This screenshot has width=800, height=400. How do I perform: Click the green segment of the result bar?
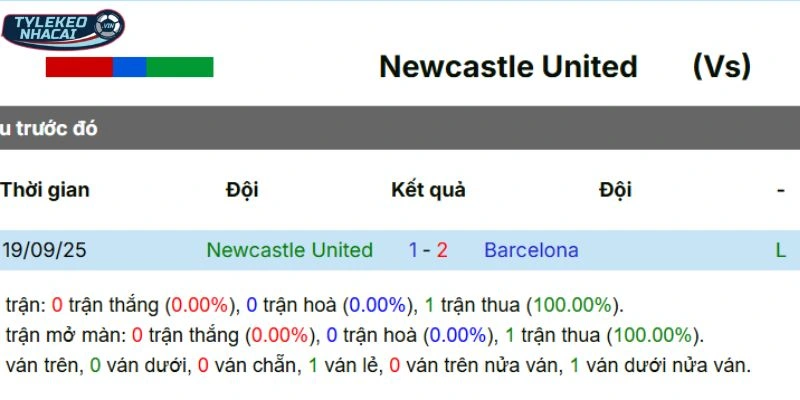(x=180, y=67)
